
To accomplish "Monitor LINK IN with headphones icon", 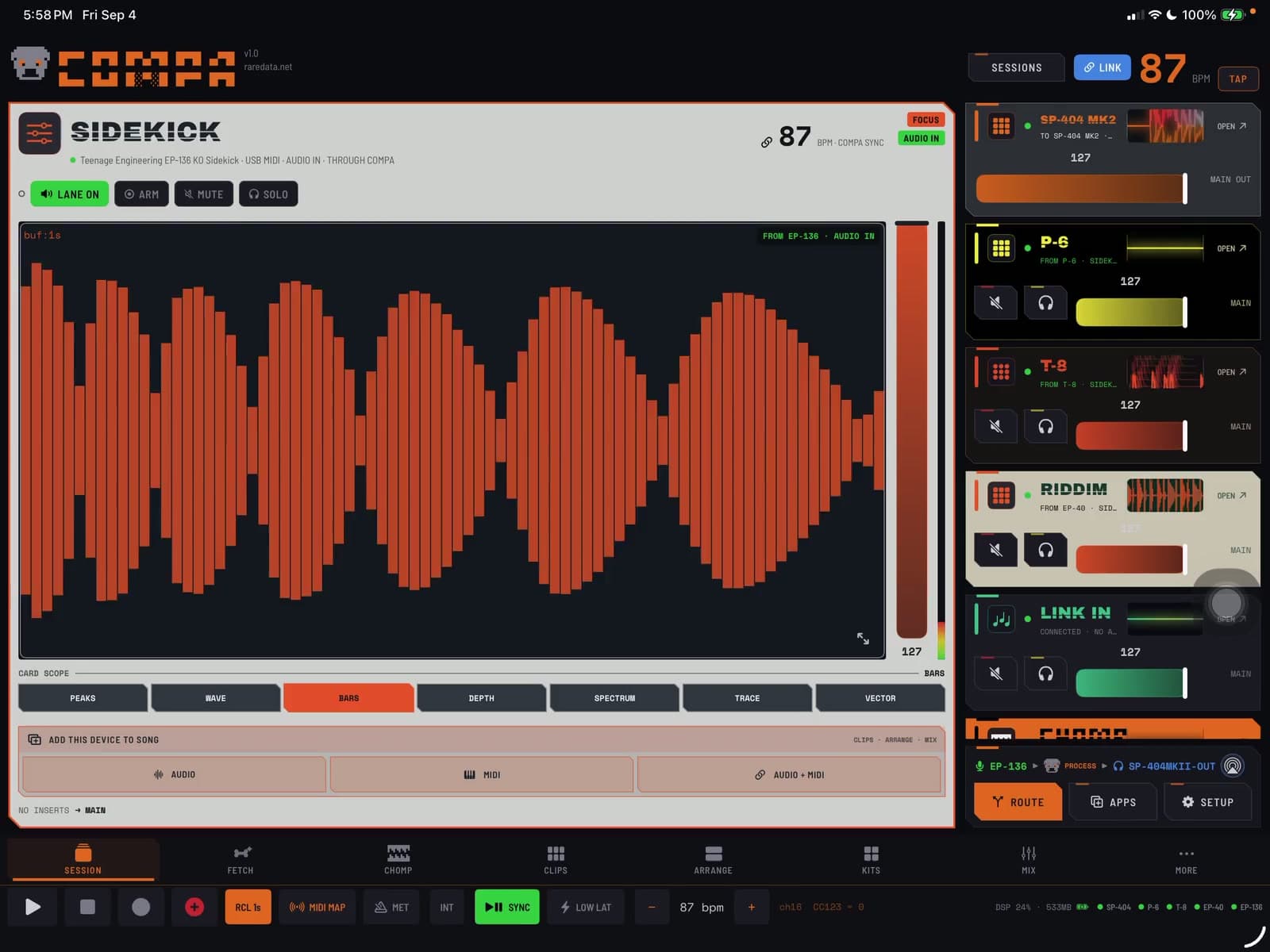I will click(x=1045, y=674).
